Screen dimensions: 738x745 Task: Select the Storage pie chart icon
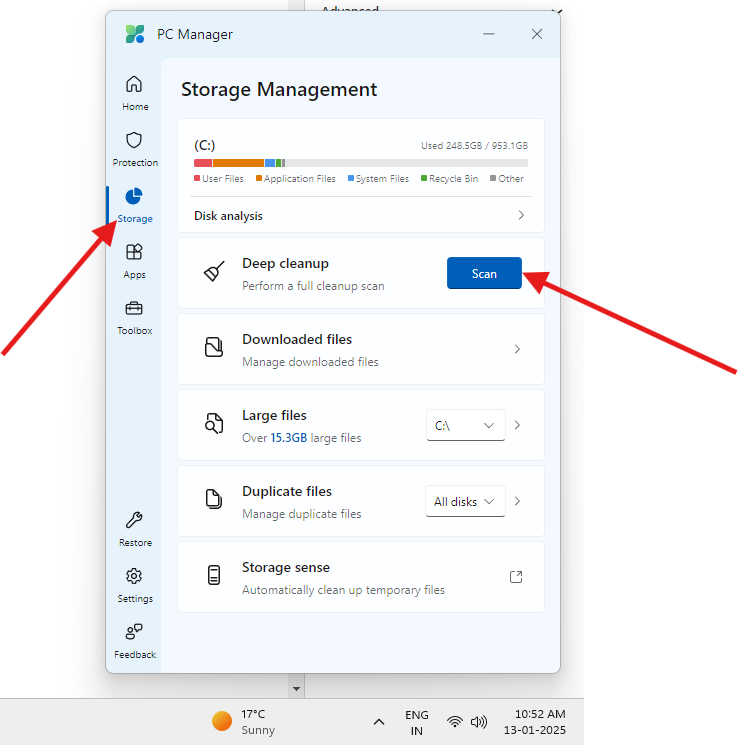point(134,196)
